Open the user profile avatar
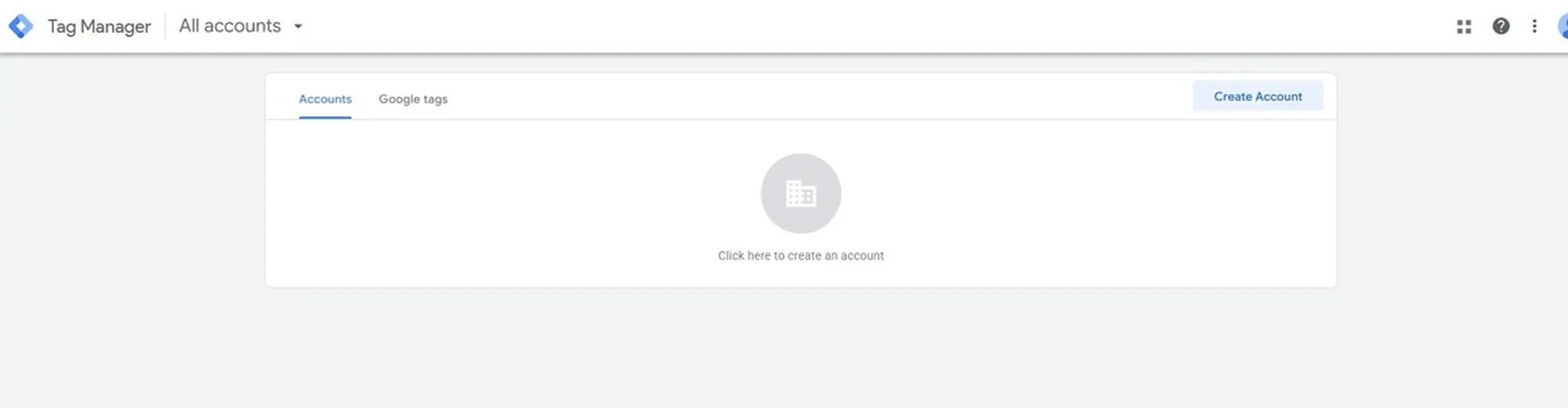Viewport: 1568px width, 408px height. point(1563,26)
